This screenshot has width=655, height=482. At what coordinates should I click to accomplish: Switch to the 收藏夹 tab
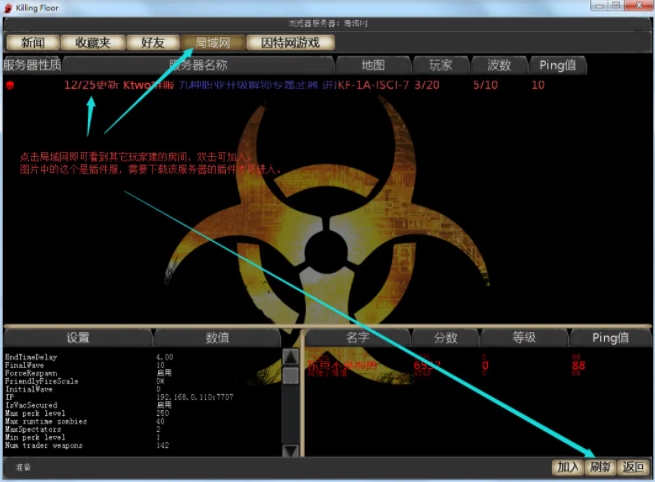coord(93,43)
